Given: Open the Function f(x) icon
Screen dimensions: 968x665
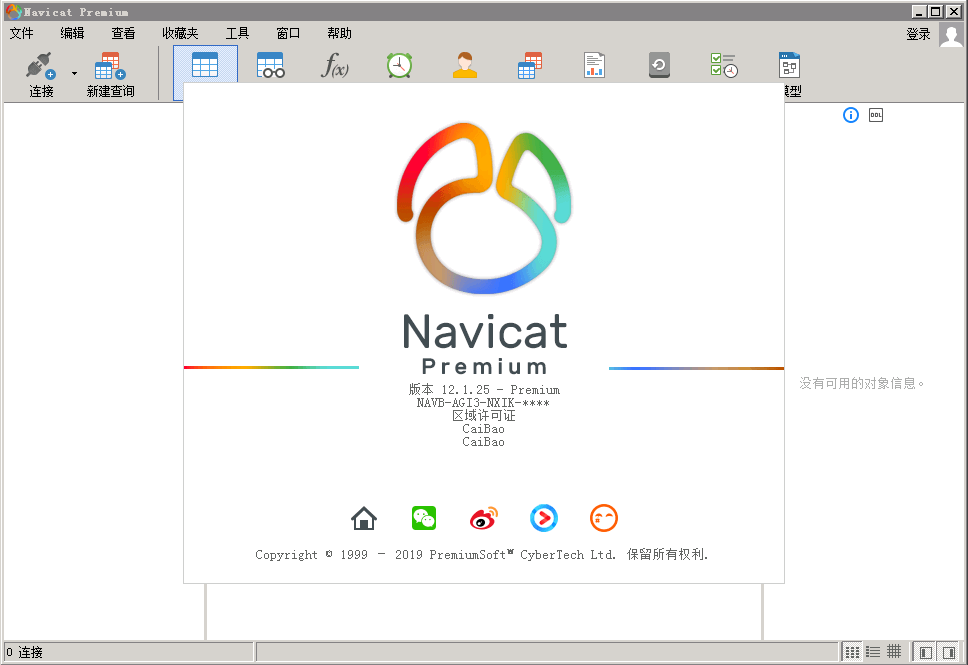Looking at the screenshot, I should [x=335, y=65].
